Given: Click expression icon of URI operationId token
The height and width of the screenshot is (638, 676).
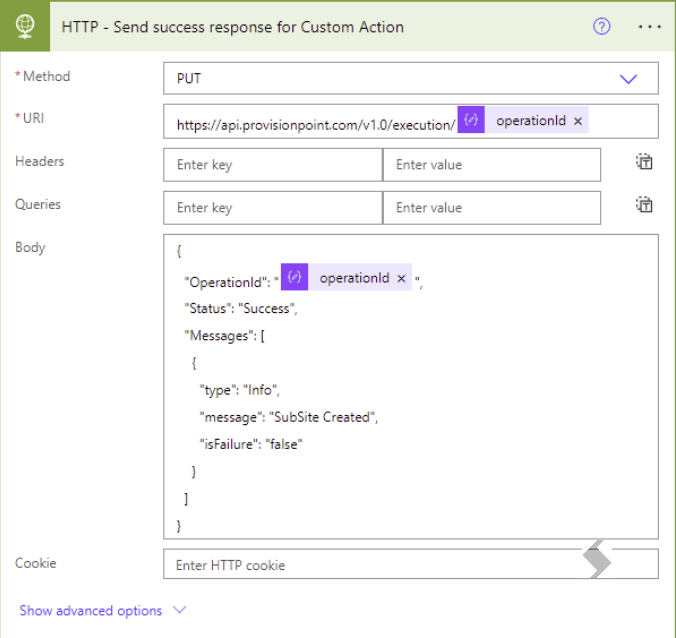Looking at the screenshot, I should point(471,120).
